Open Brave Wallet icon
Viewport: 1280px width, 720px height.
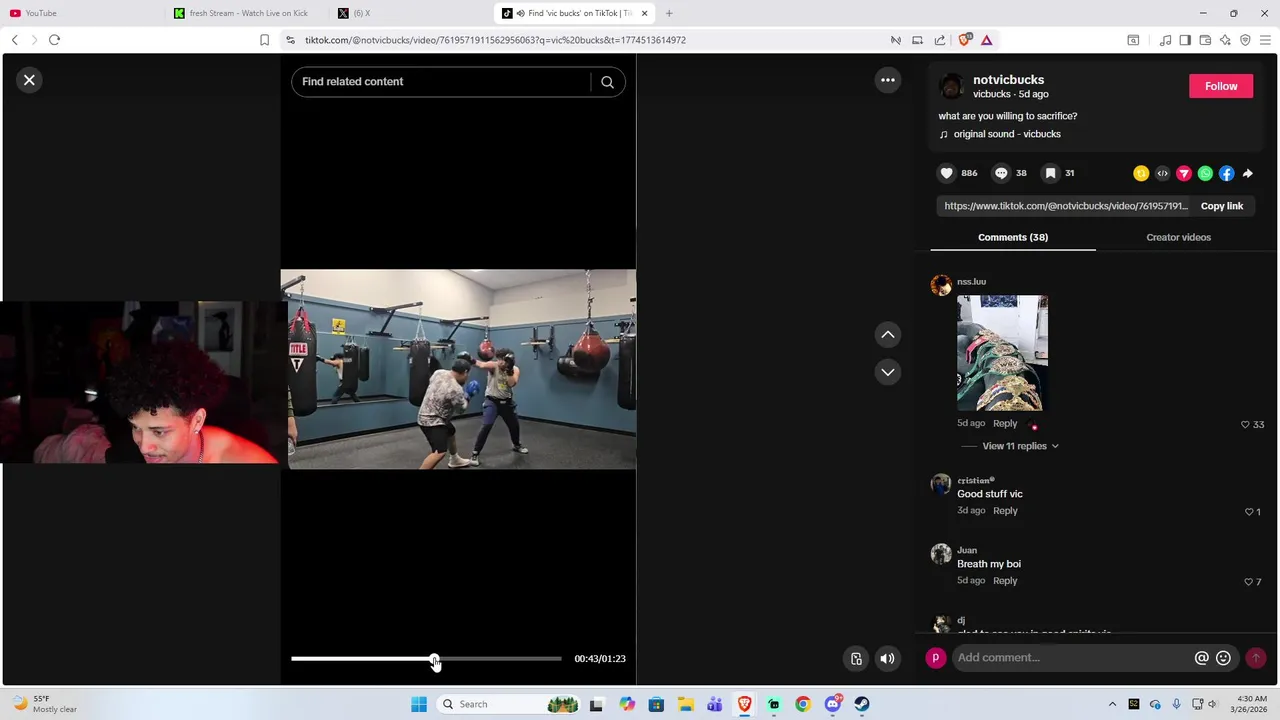coord(1205,40)
